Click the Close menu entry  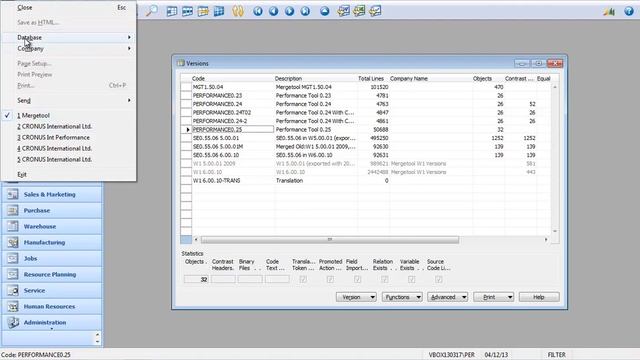click(x=69, y=7)
